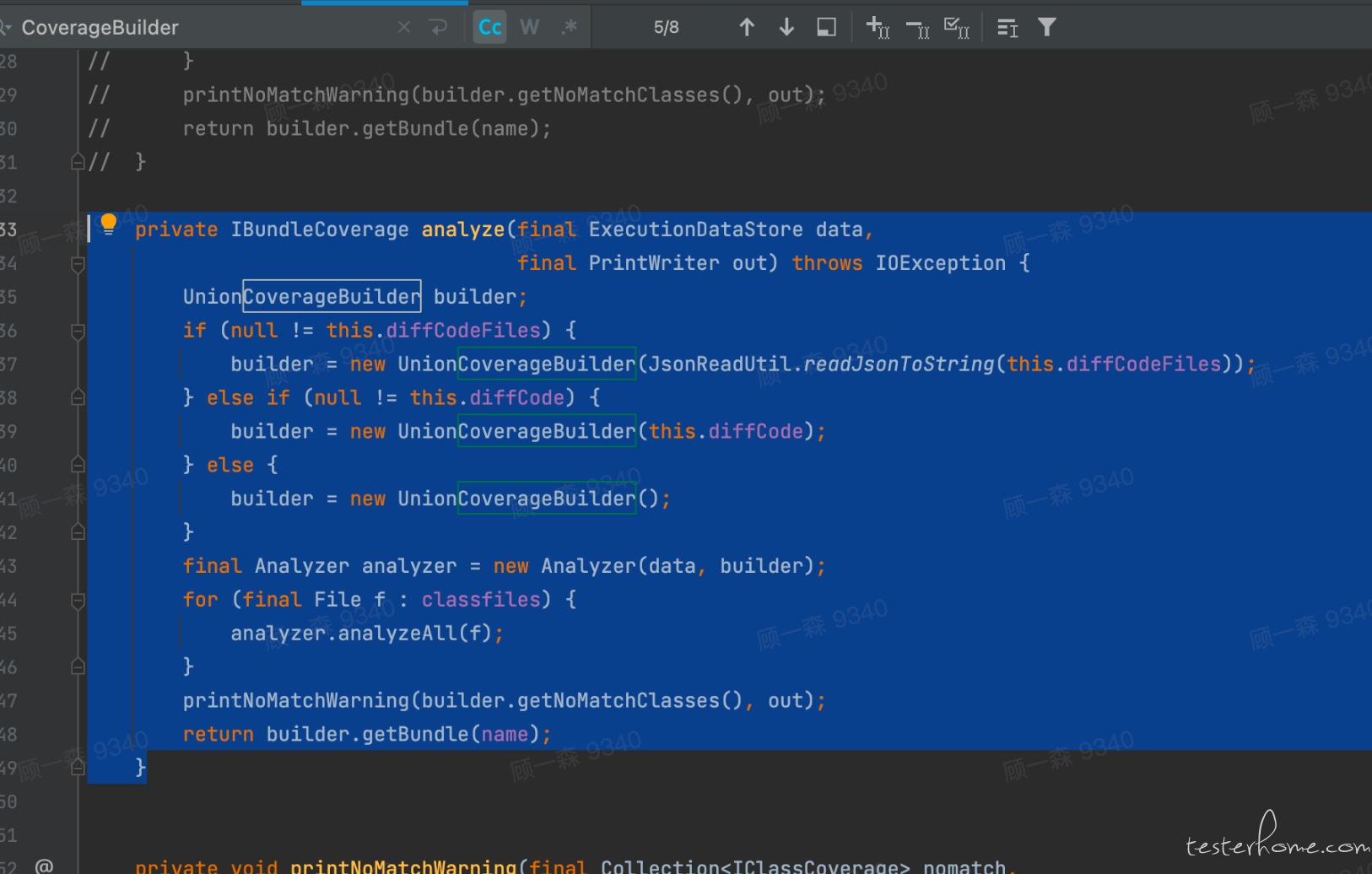The width and height of the screenshot is (1372, 874).
Task: Add selection for next occurrence icon
Action: [x=878, y=28]
